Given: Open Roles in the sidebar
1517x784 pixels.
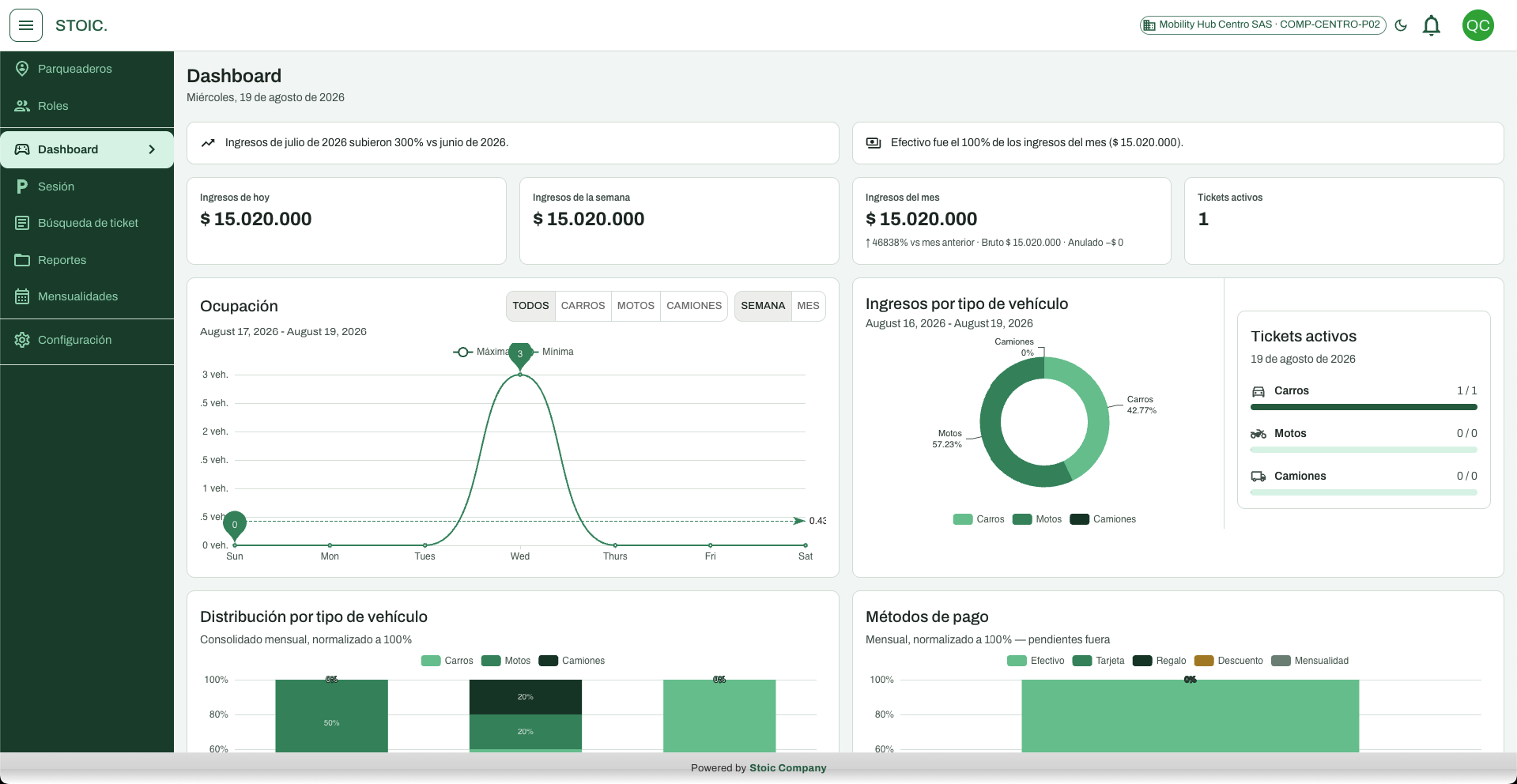Looking at the screenshot, I should tap(87, 106).
